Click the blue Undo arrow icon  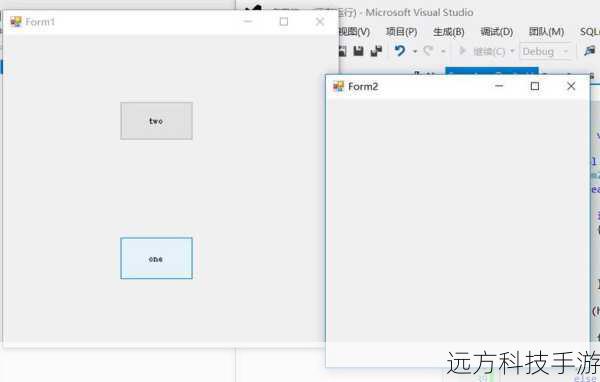[400, 51]
